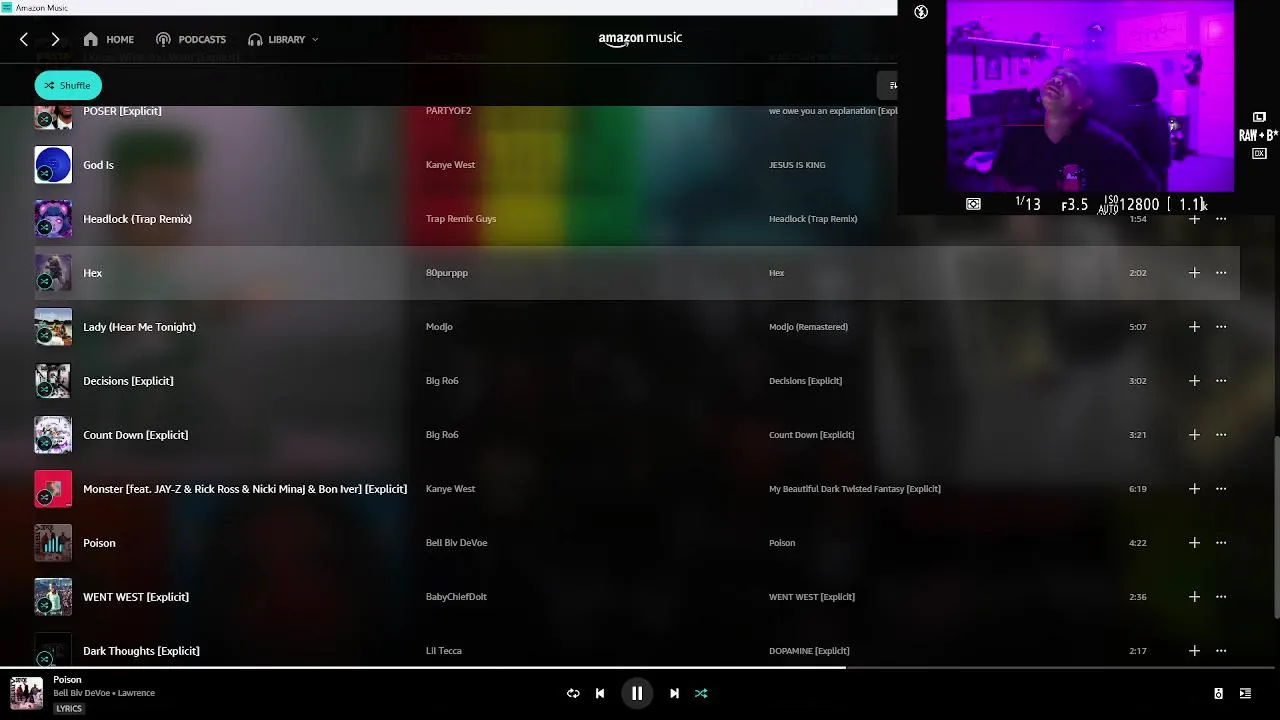Play Headlock (Trap Remix) track
Image resolution: width=1280 pixels, height=720 pixels.
coord(137,219)
